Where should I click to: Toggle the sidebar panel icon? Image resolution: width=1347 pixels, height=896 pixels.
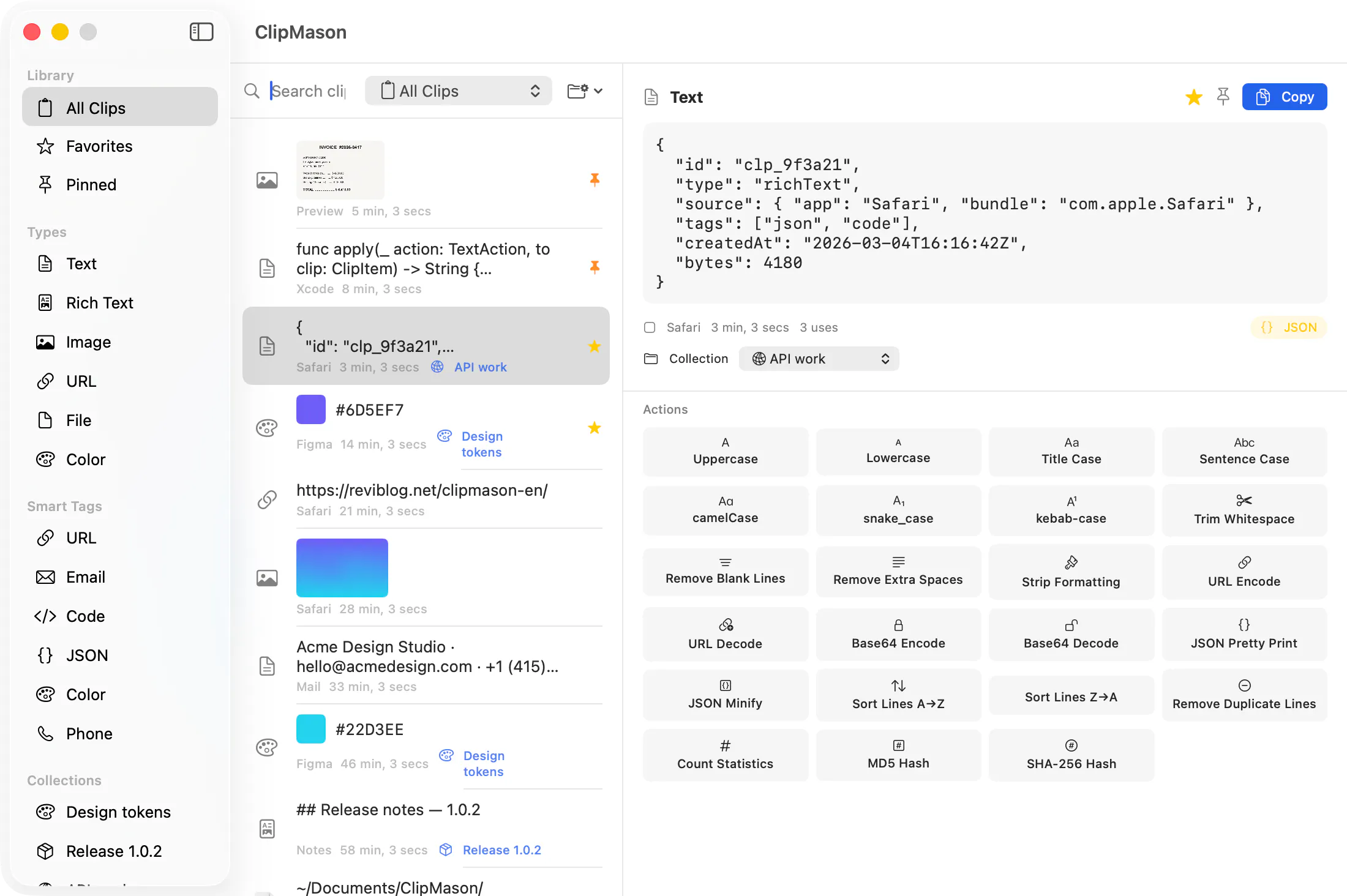click(x=201, y=32)
